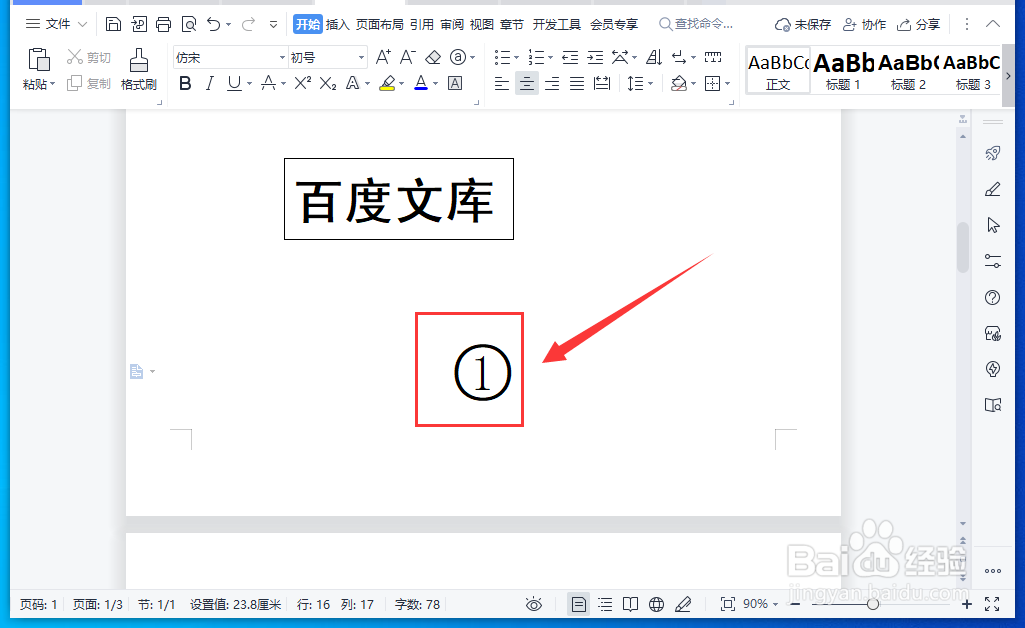Adjust the zoom slider handle
Viewport: 1025px width, 628px height.
[x=873, y=604]
